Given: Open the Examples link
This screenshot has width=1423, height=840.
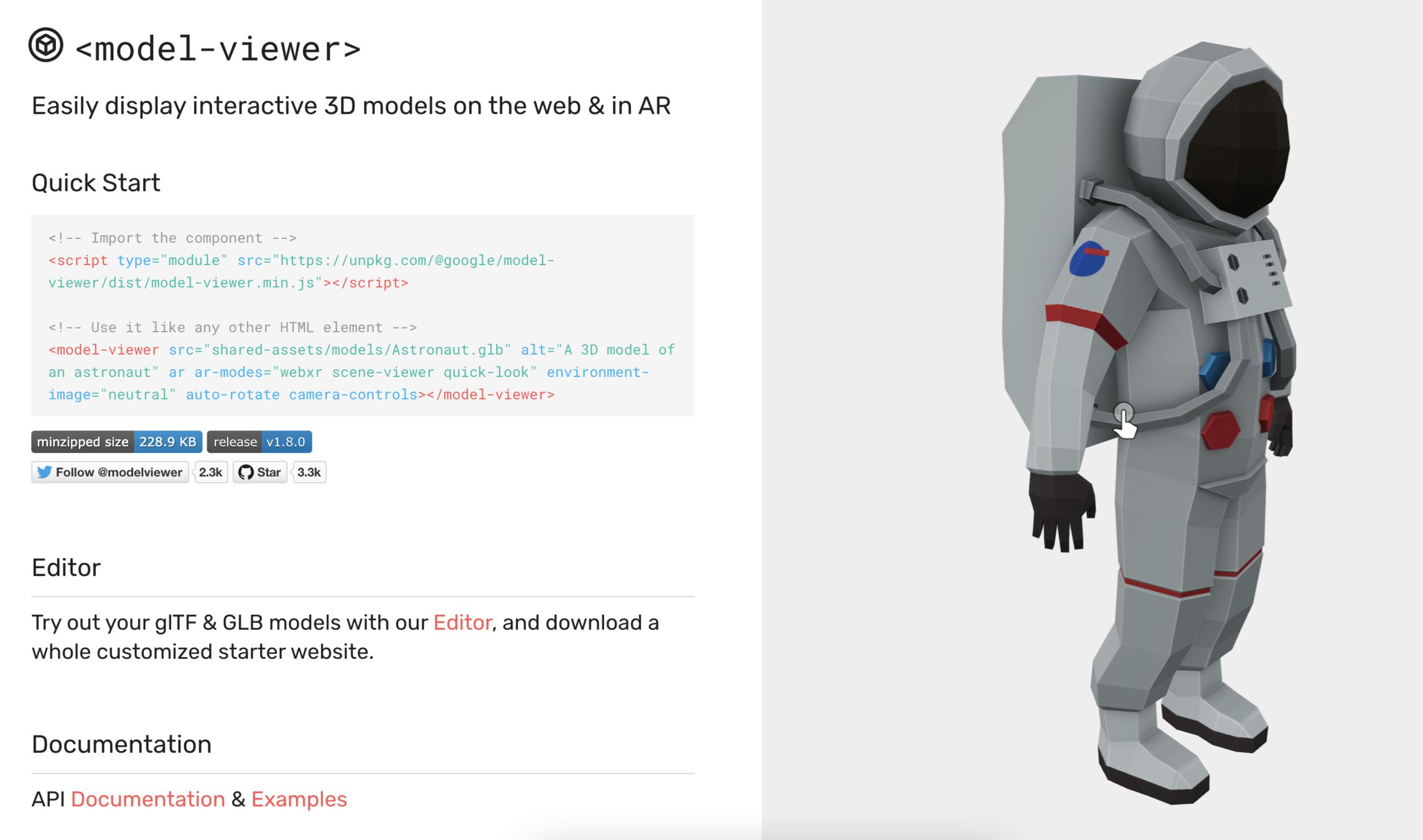Looking at the screenshot, I should tap(299, 799).
